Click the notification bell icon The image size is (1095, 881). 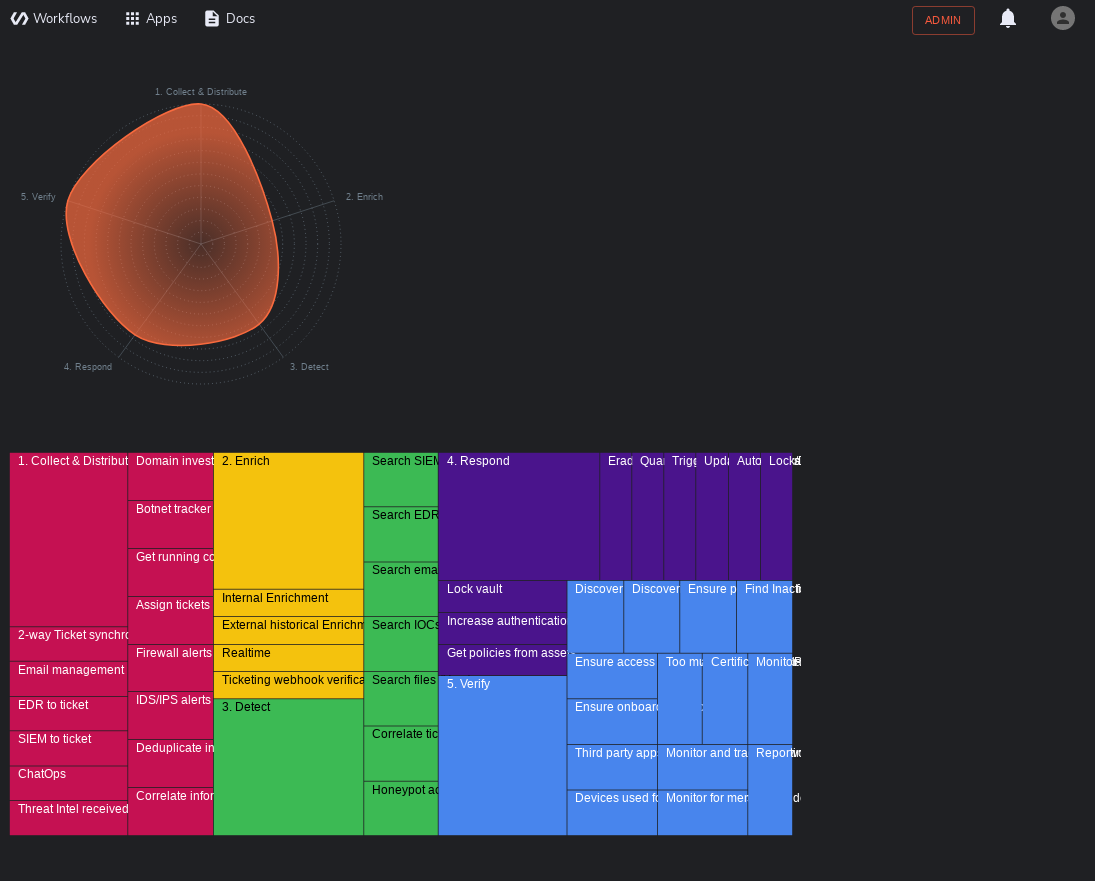pos(1008,18)
